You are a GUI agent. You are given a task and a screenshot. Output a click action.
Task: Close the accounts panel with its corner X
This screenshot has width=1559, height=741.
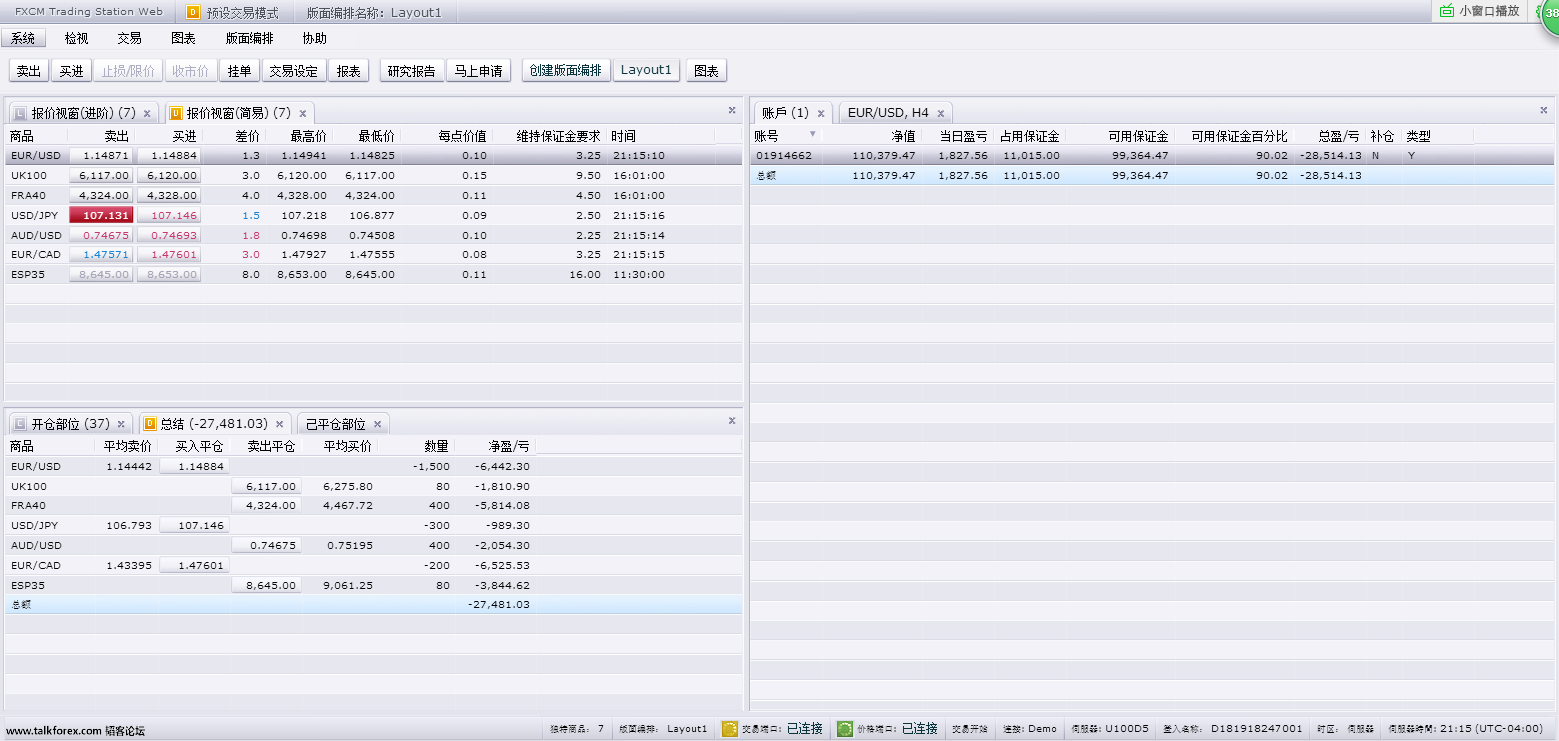(1544, 110)
